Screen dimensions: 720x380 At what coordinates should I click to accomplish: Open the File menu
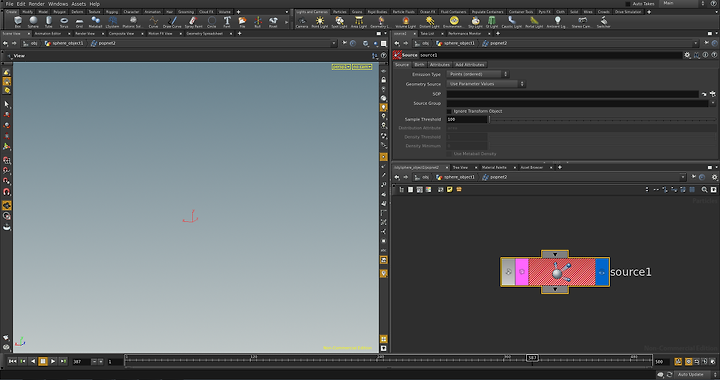pos(9,4)
